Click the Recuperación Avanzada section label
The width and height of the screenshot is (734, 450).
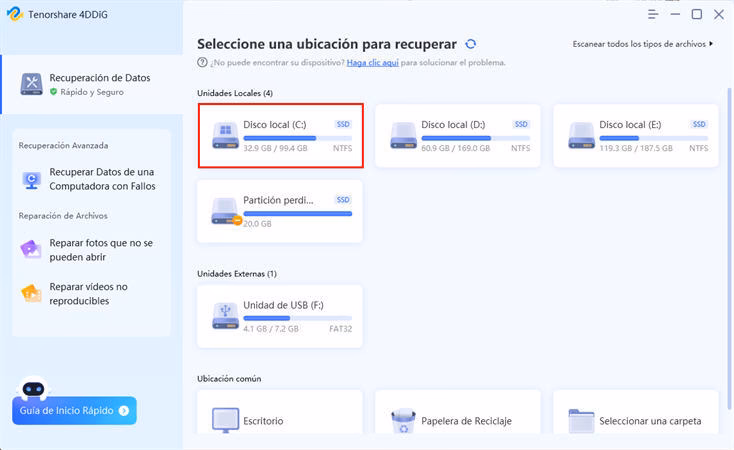pyautogui.click(x=63, y=146)
